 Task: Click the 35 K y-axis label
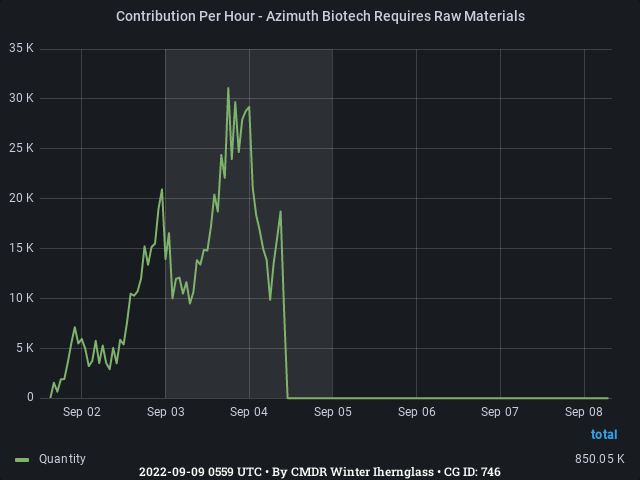(21, 48)
